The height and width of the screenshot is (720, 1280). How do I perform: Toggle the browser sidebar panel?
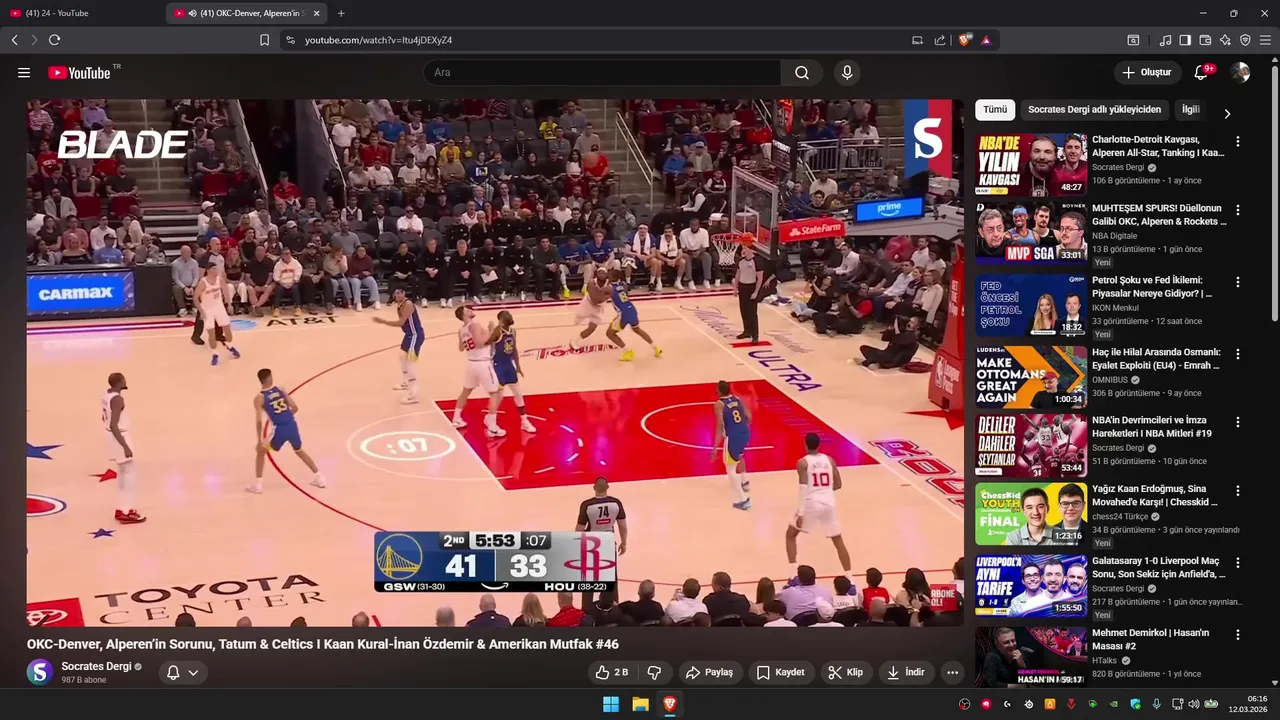(x=1185, y=40)
